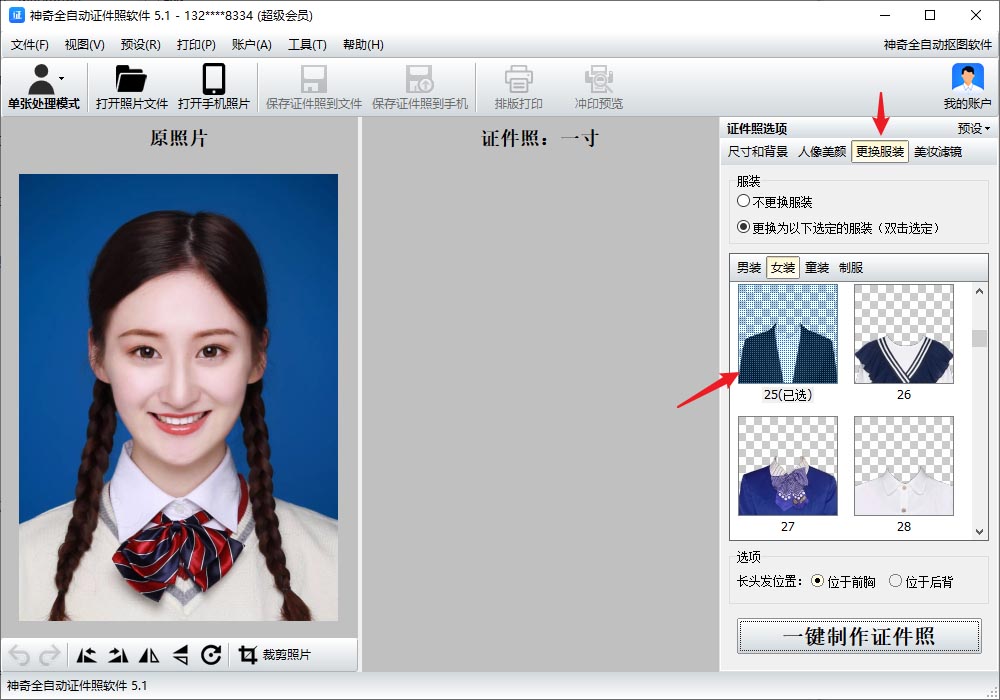The image size is (1000, 700).
Task: Open the 工具(T) menu
Action: click(x=307, y=44)
